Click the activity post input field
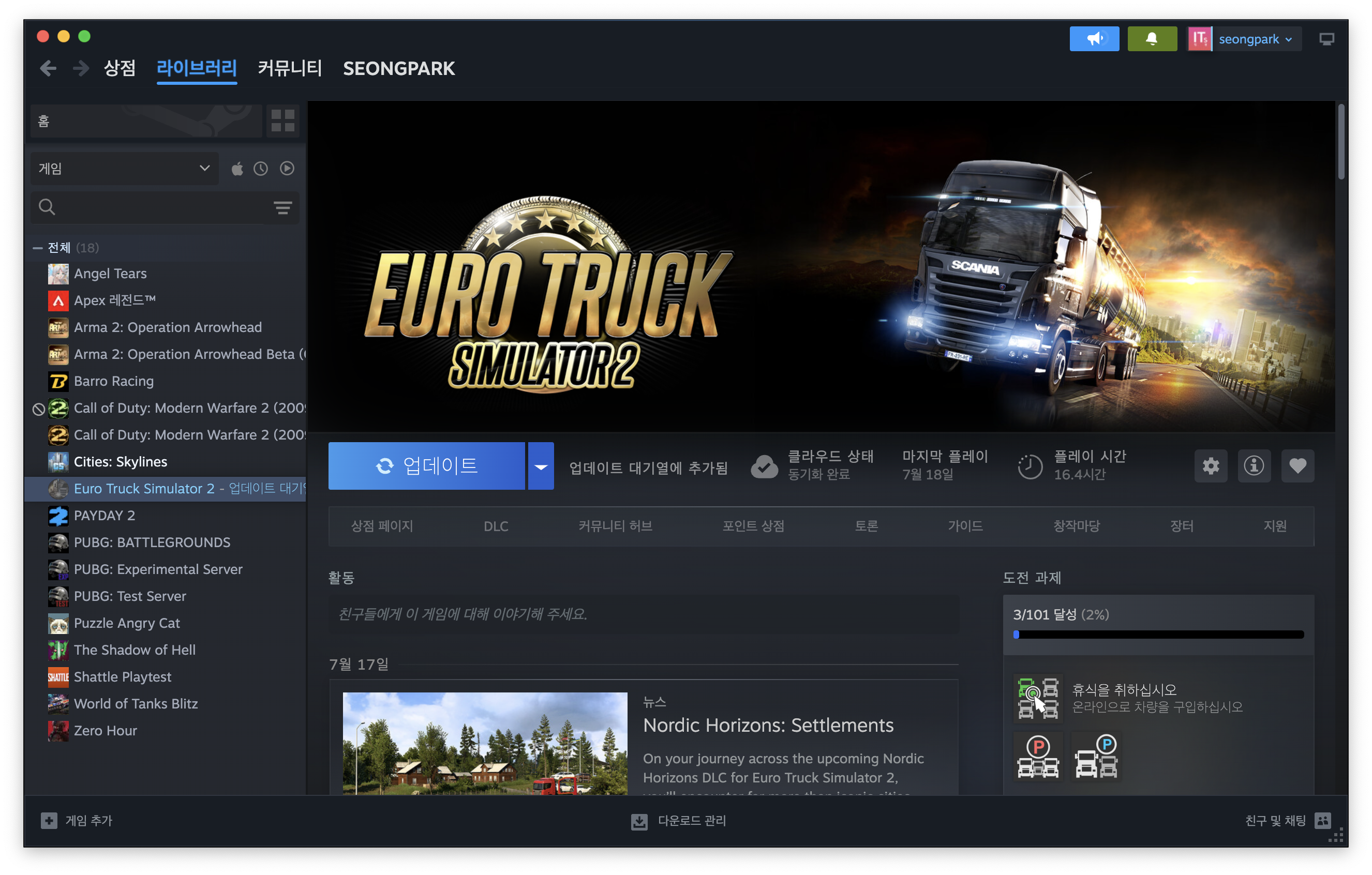 643,615
